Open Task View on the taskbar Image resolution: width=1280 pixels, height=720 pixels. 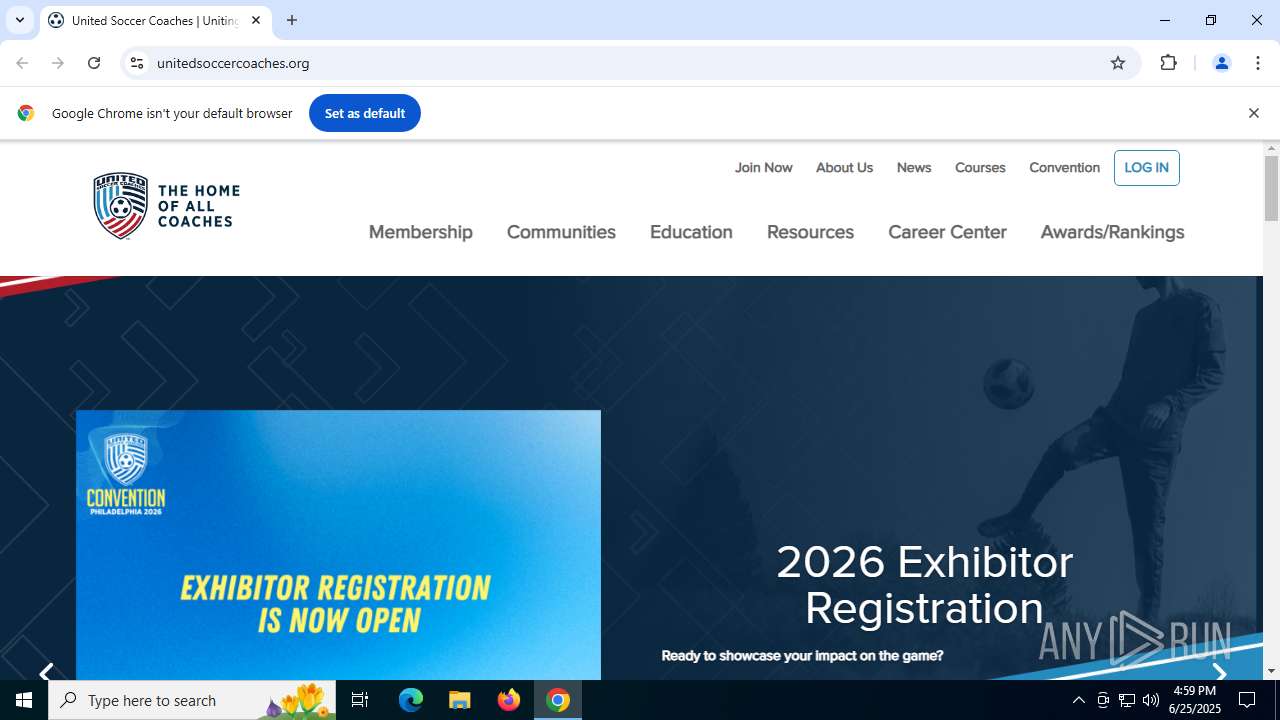pyautogui.click(x=360, y=700)
